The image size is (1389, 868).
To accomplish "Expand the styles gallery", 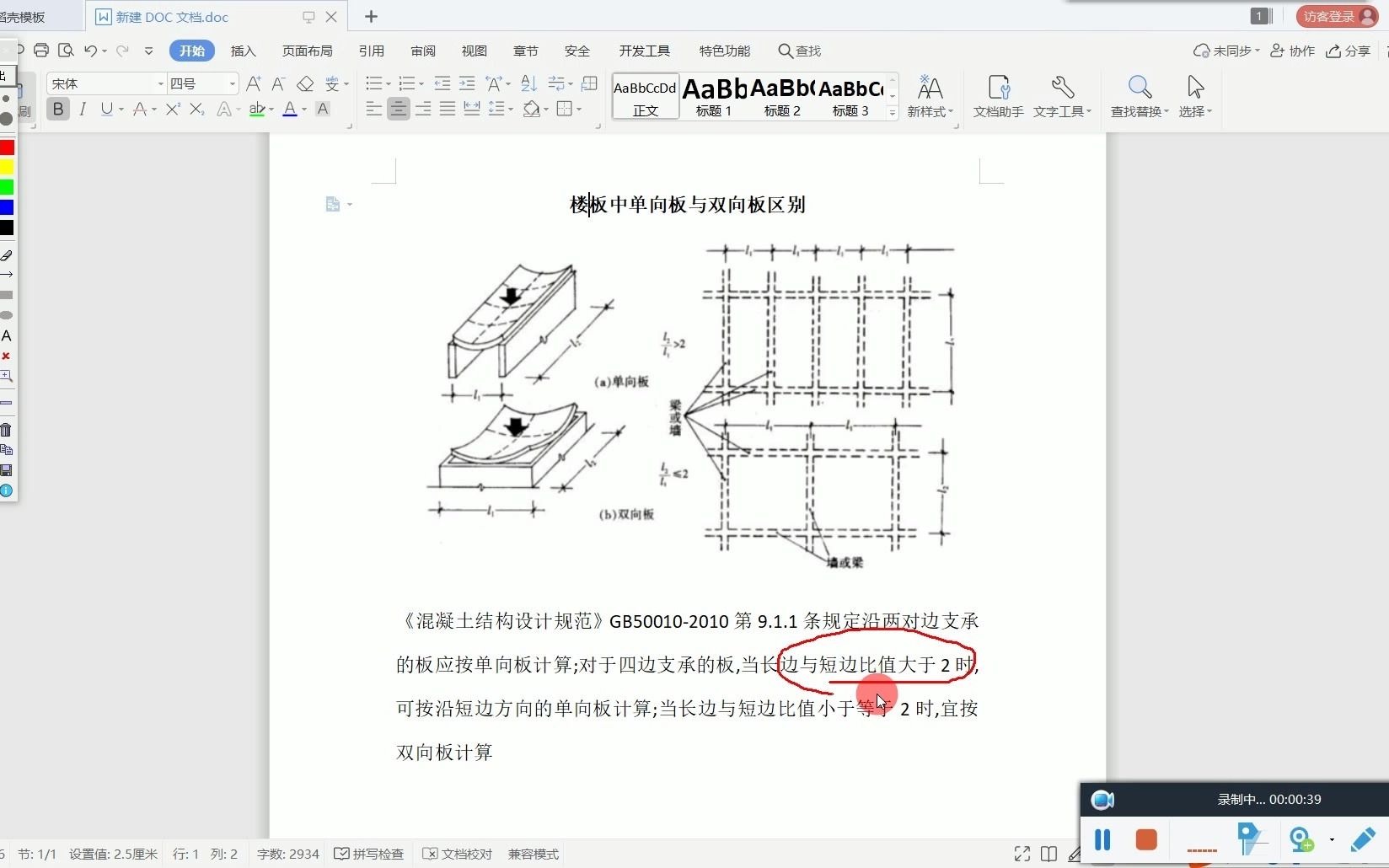I will (x=893, y=112).
